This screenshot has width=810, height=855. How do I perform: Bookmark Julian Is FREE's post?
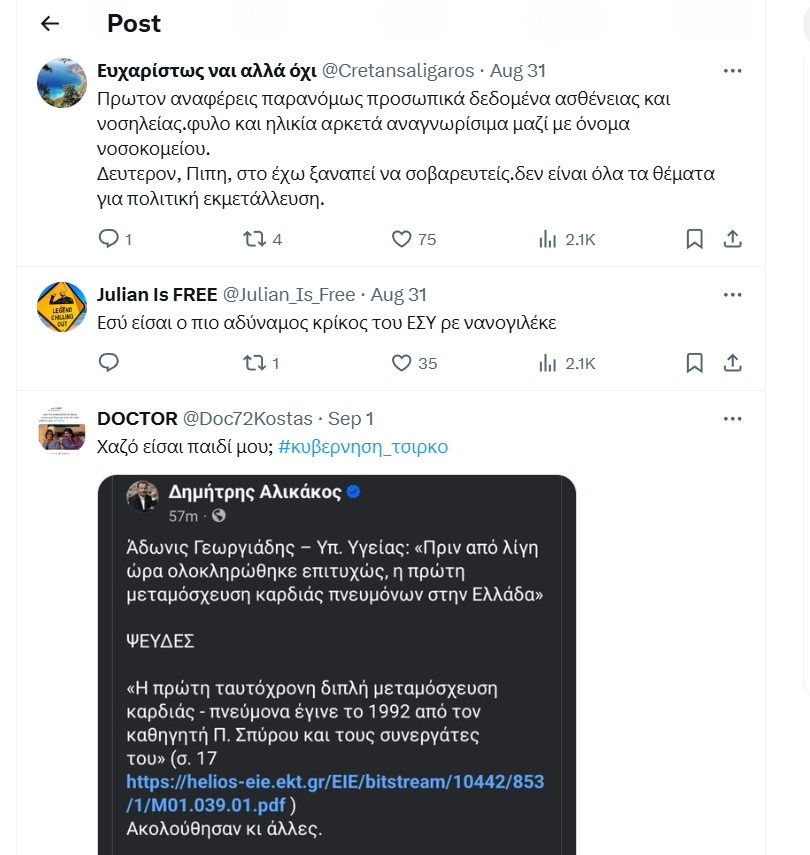694,363
